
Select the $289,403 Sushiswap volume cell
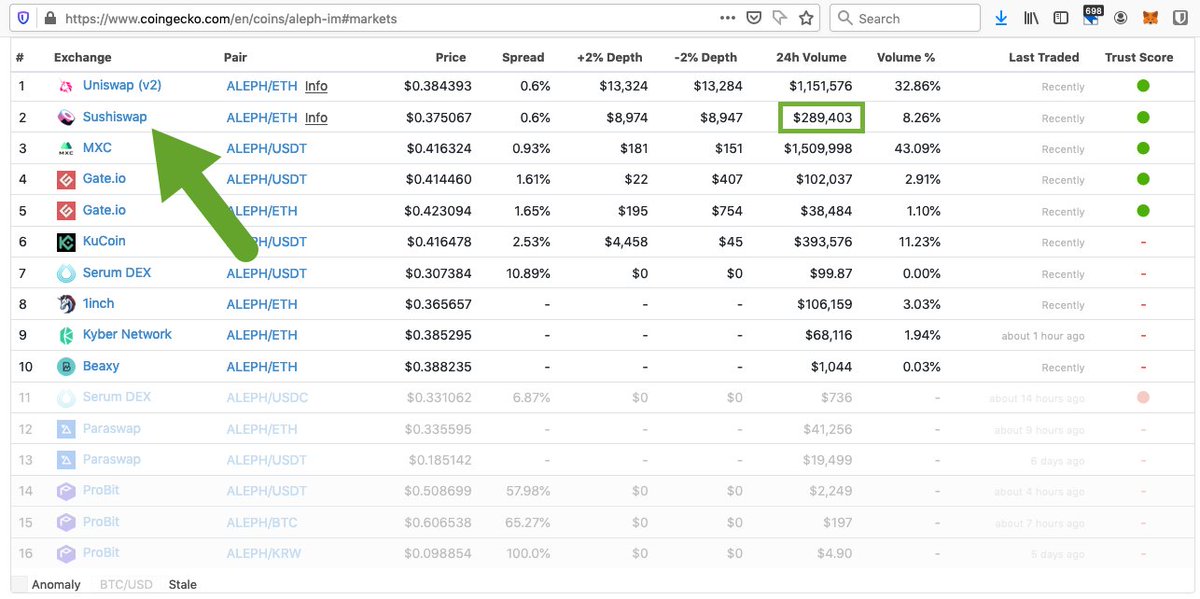coord(822,117)
